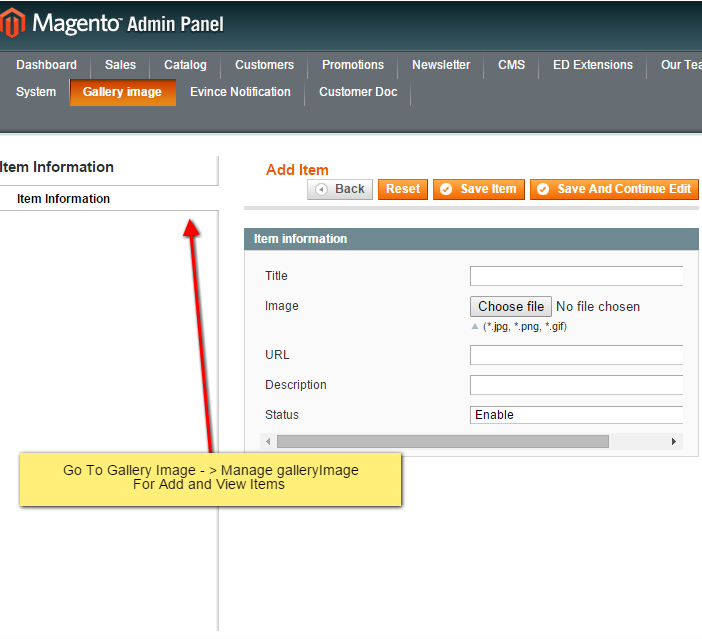Image resolution: width=702 pixels, height=639 pixels.
Task: Click the (*.jpg, *.png, *.gif) hint text
Action: tap(525, 327)
